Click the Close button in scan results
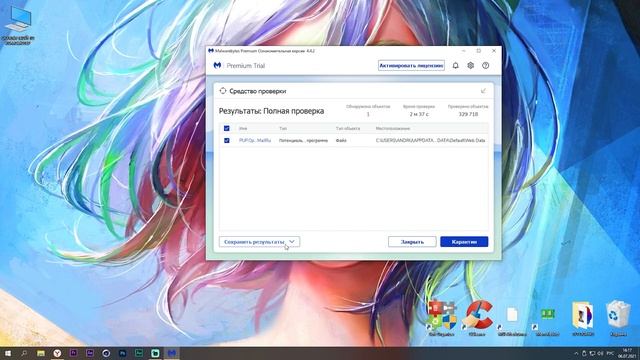The image size is (640, 360). pos(412,242)
